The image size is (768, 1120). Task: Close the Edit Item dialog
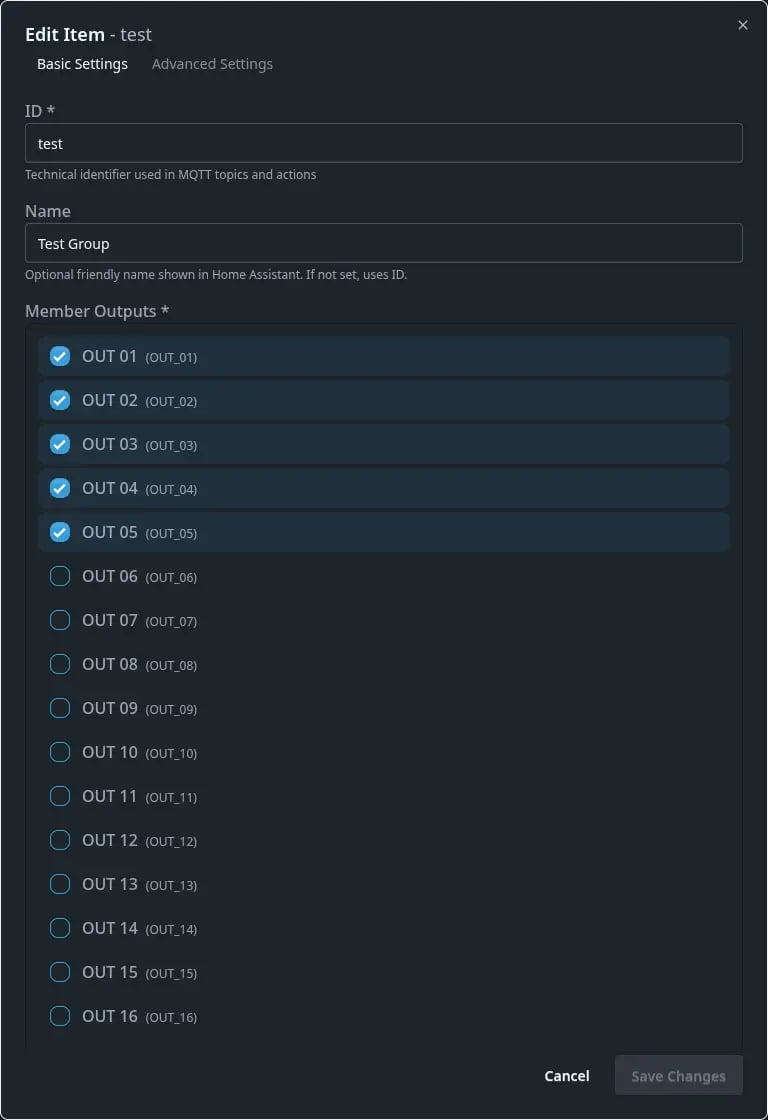(743, 25)
